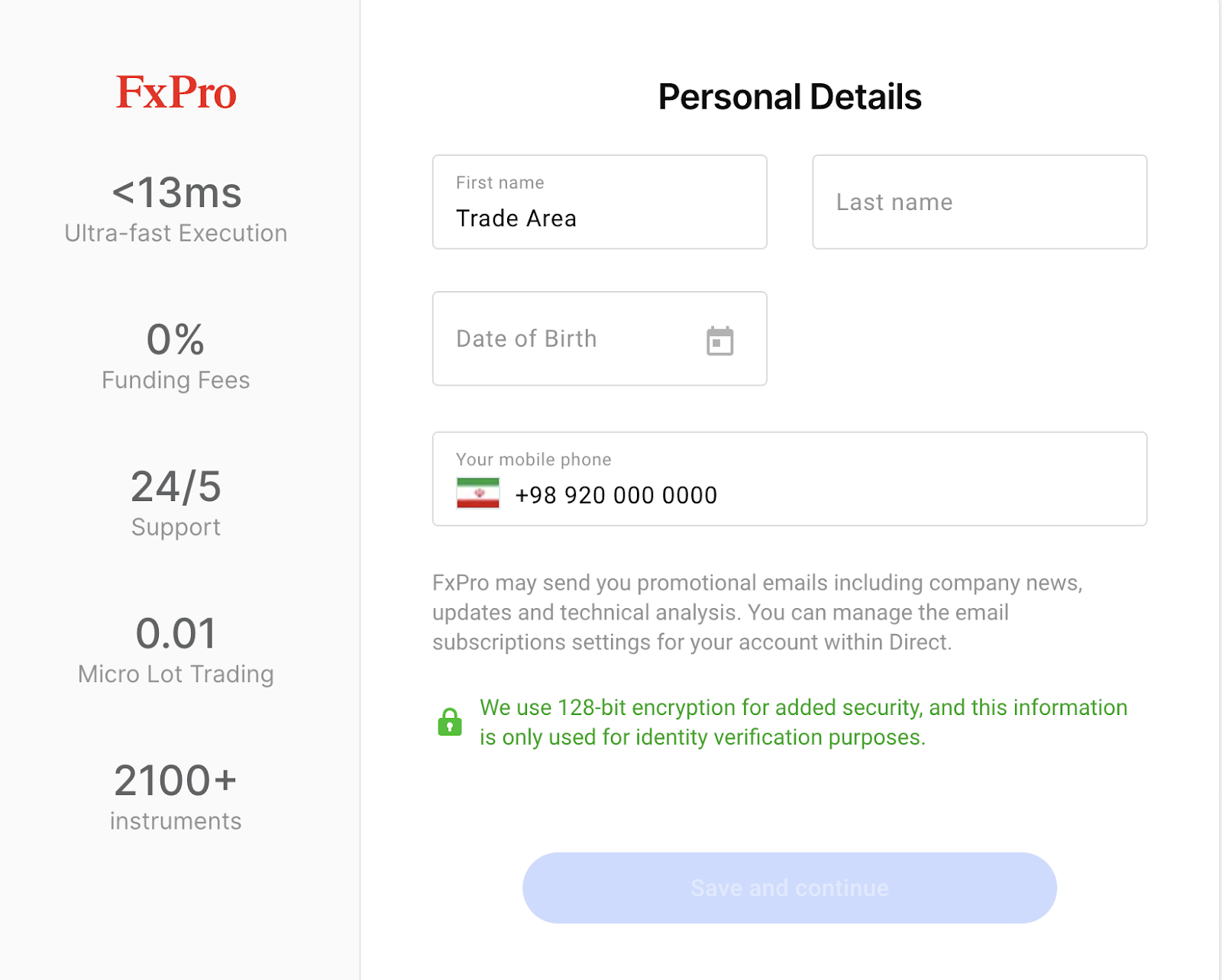
Task: Click the 128-bit encryption security notice
Action: 803,722
